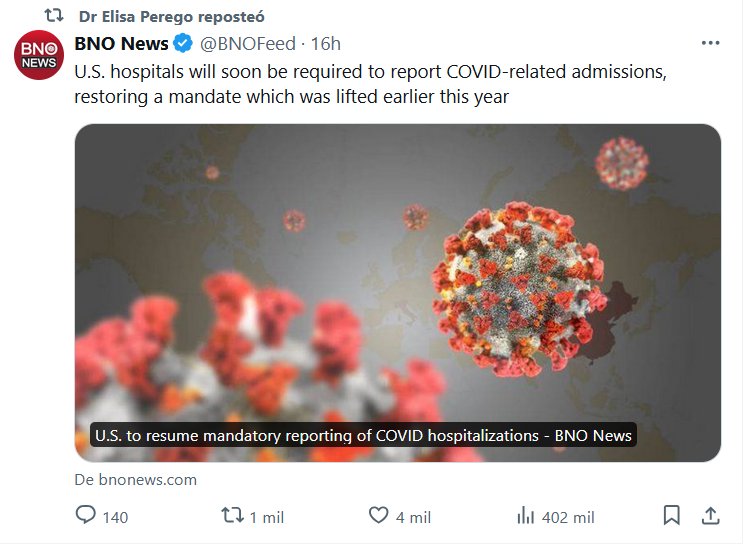Click the 4 mil likes count
The height and width of the screenshot is (544, 746).
[x=413, y=517]
